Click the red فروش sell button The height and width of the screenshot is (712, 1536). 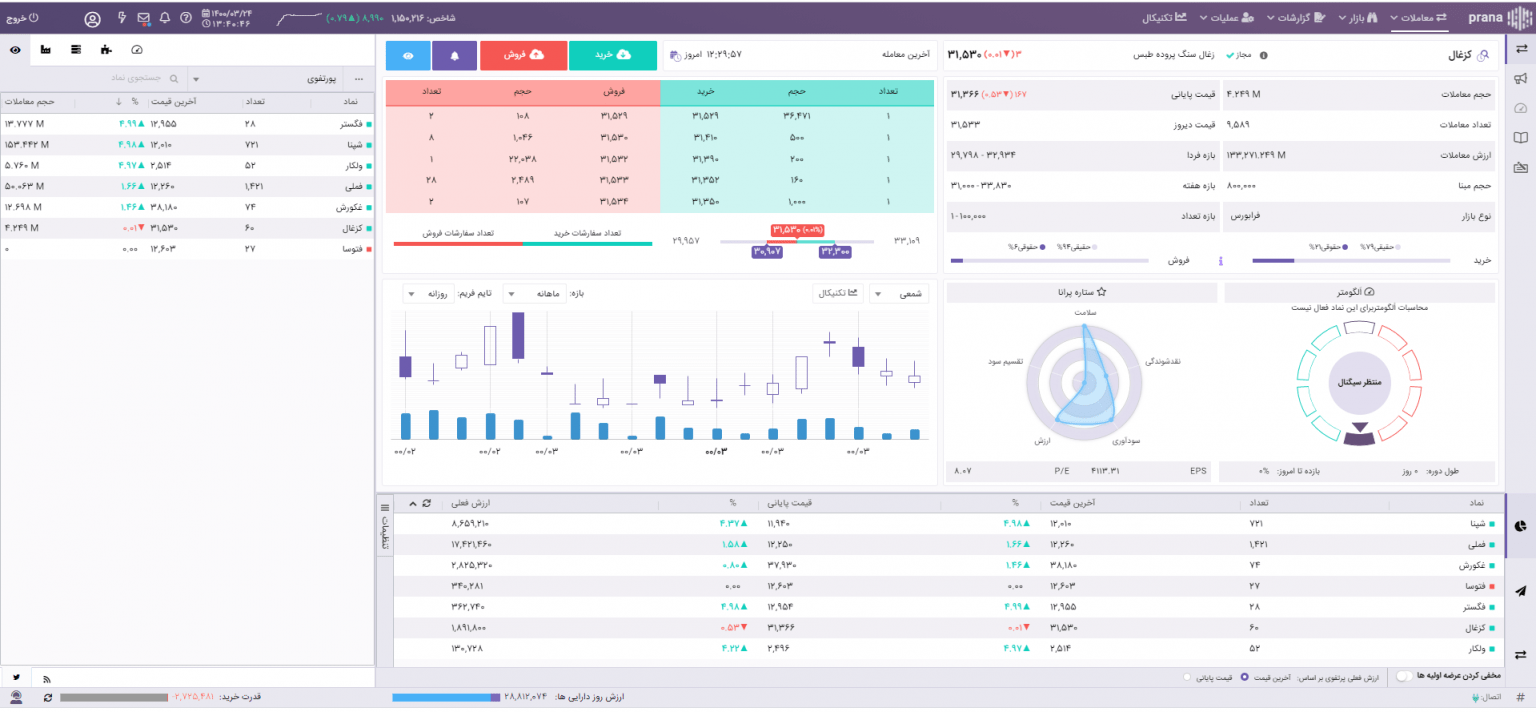(x=523, y=56)
